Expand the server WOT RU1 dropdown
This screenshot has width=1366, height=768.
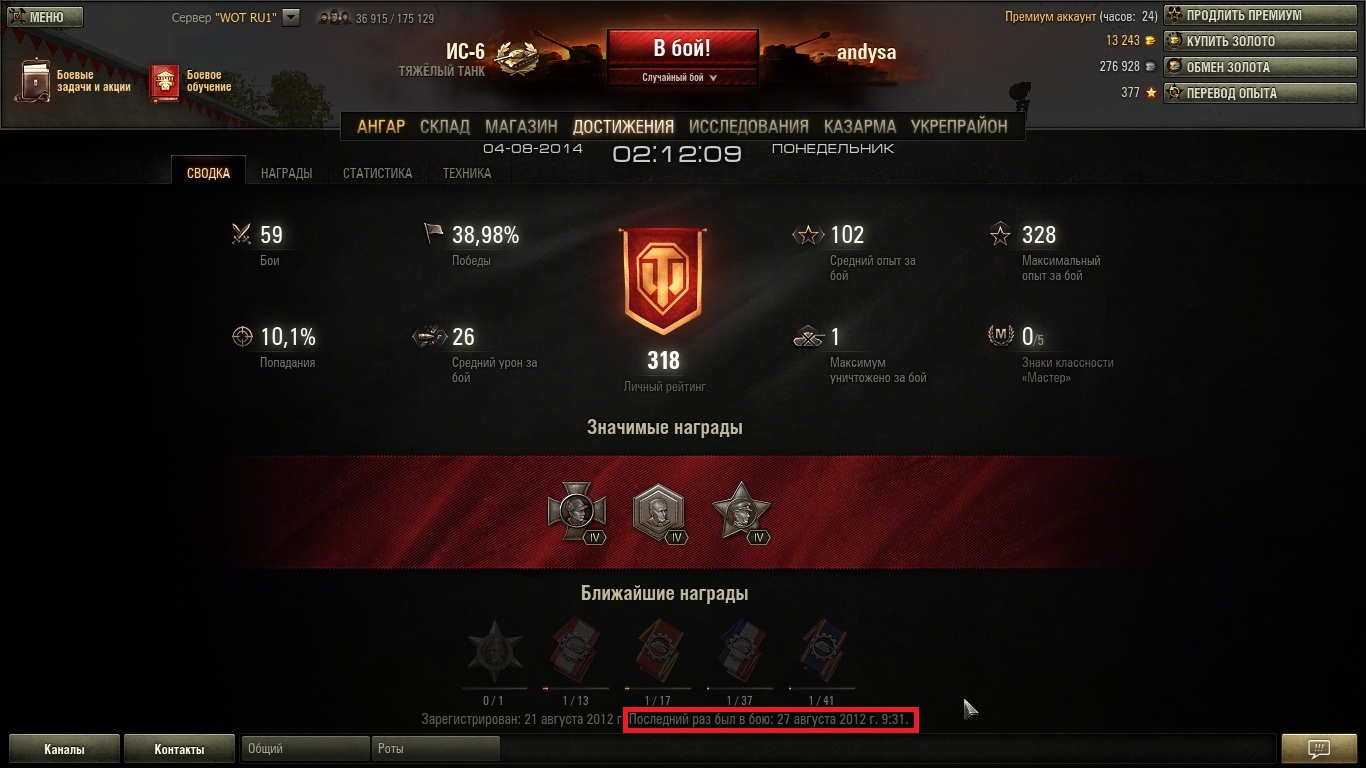pos(291,17)
